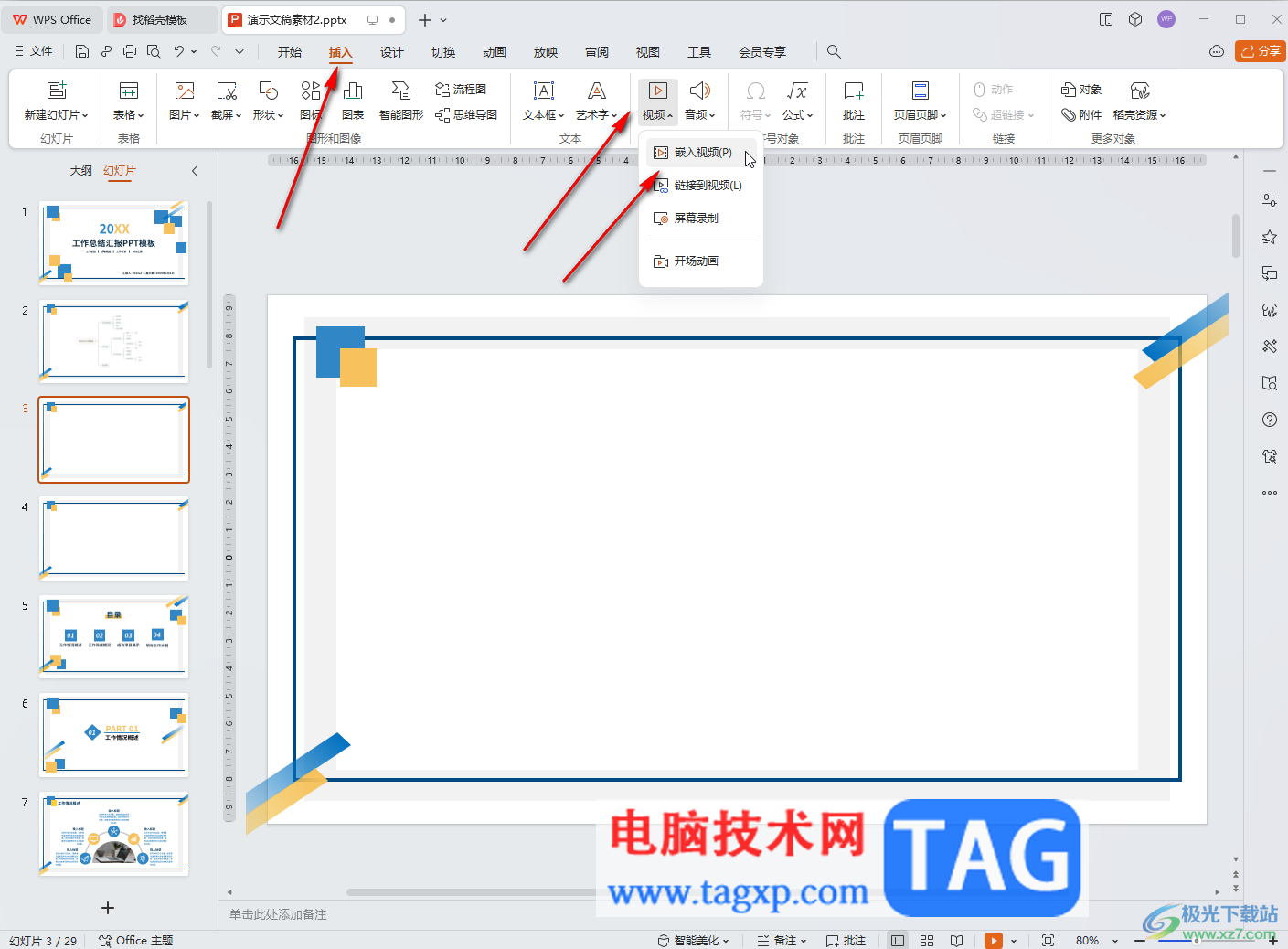Switch to the 找稻壳模板 document tab

161,19
